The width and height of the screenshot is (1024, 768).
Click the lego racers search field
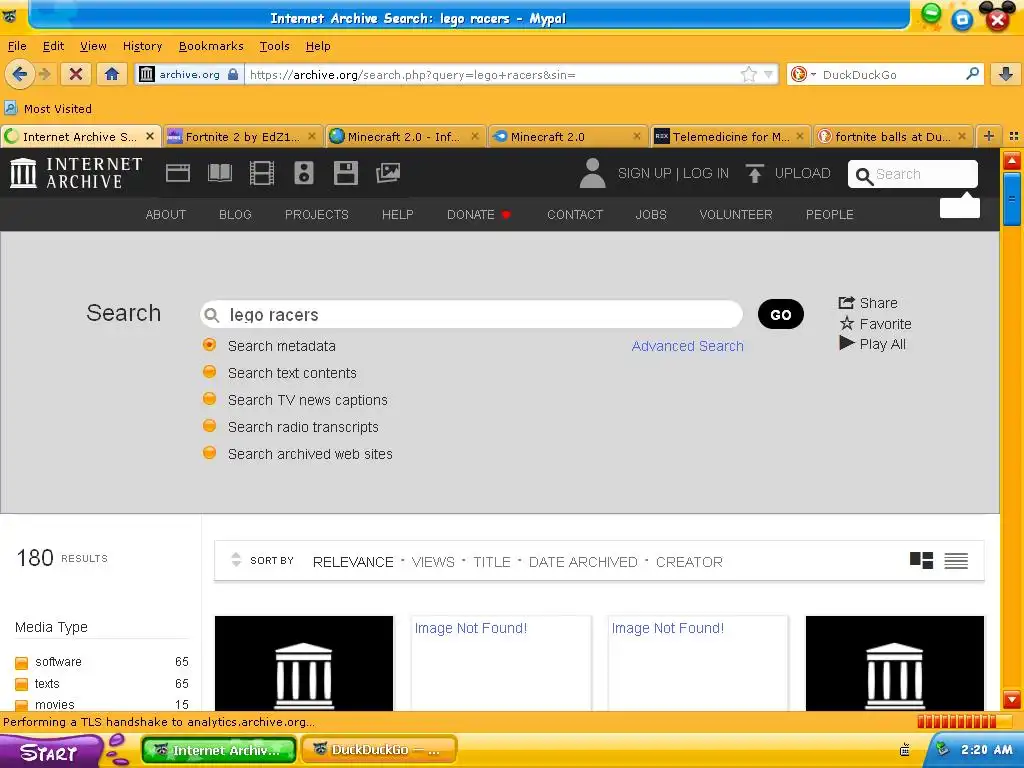click(x=471, y=314)
